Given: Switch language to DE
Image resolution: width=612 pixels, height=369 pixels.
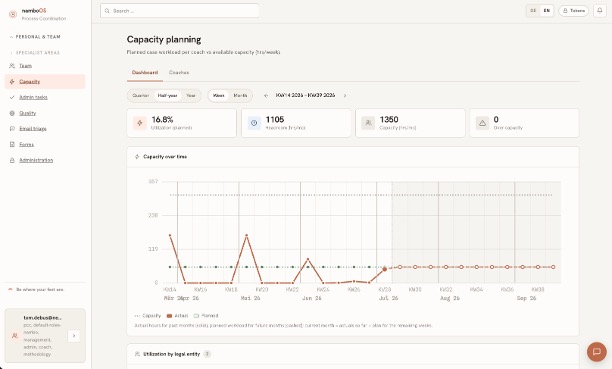Looking at the screenshot, I should (x=533, y=11).
